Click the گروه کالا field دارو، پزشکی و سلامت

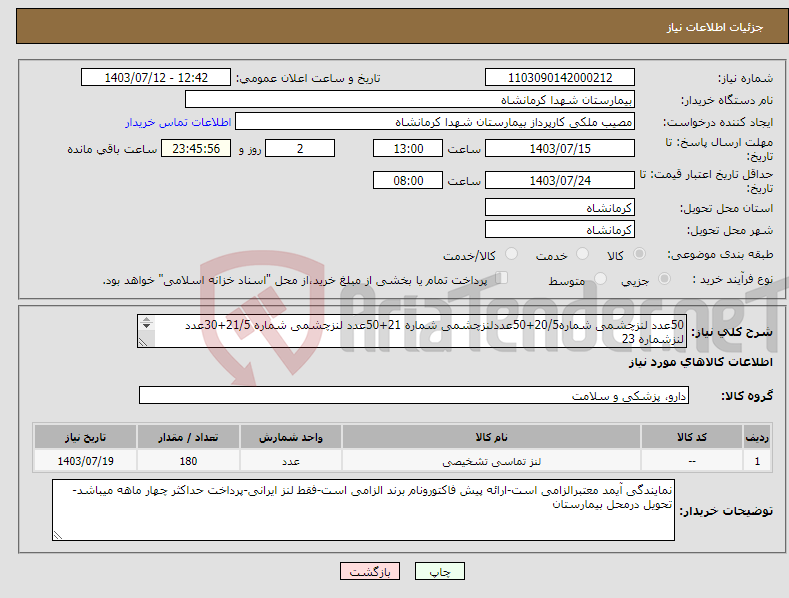click(414, 396)
